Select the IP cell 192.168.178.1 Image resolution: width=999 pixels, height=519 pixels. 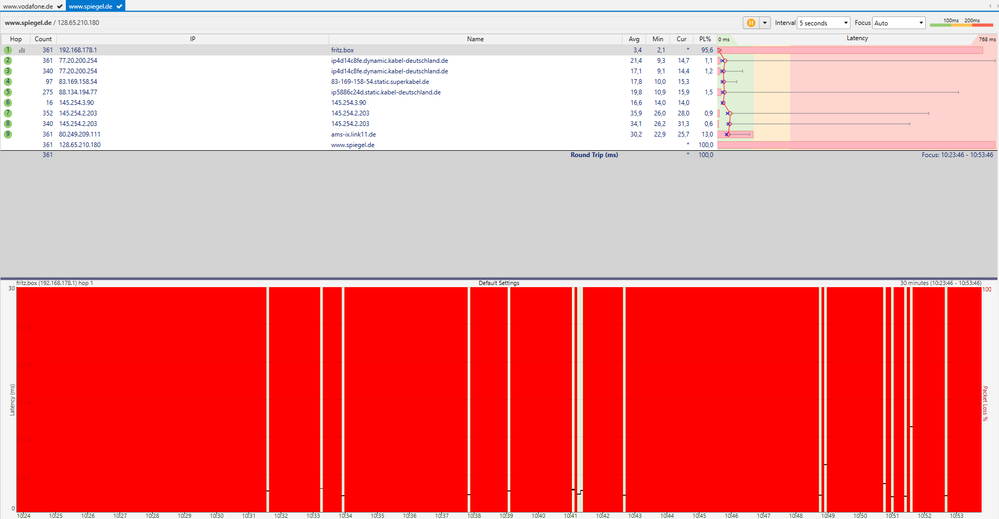(78, 50)
